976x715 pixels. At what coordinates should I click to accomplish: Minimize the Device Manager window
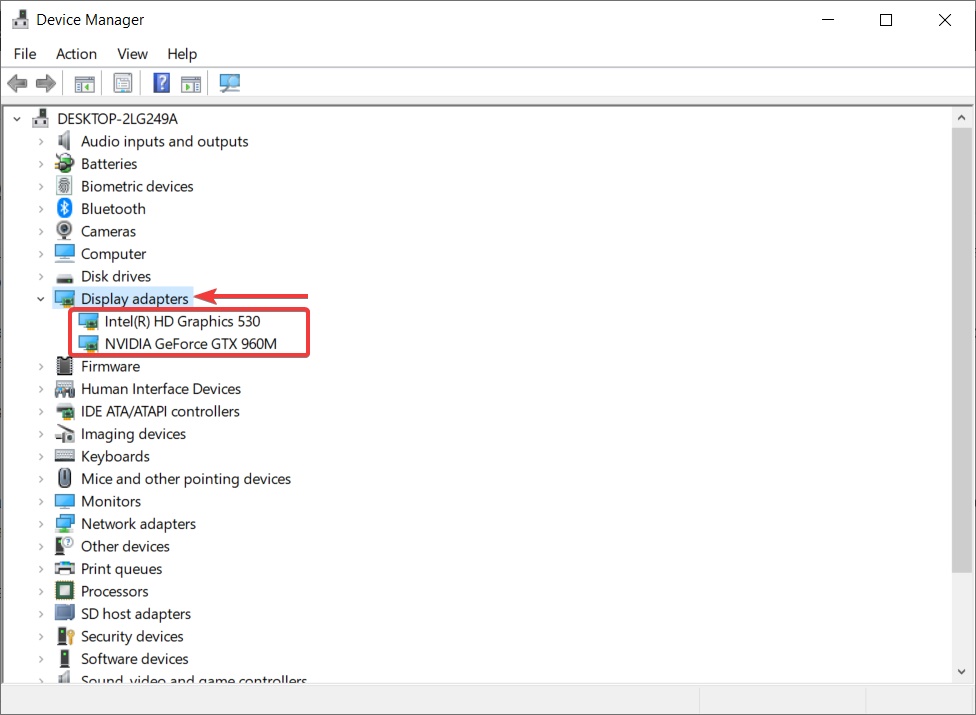click(x=828, y=20)
